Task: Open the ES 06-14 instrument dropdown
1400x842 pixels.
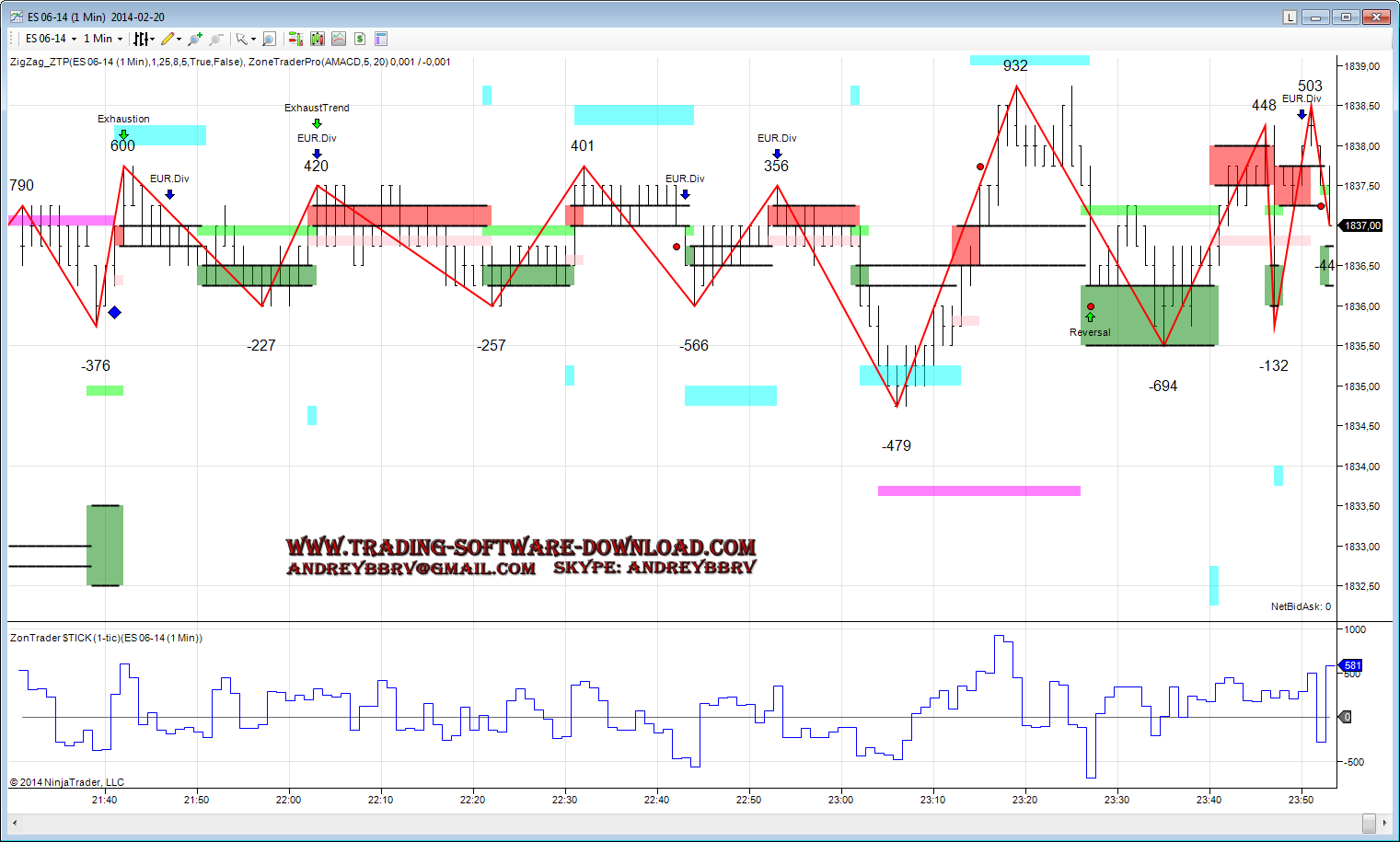Action: [x=51, y=39]
